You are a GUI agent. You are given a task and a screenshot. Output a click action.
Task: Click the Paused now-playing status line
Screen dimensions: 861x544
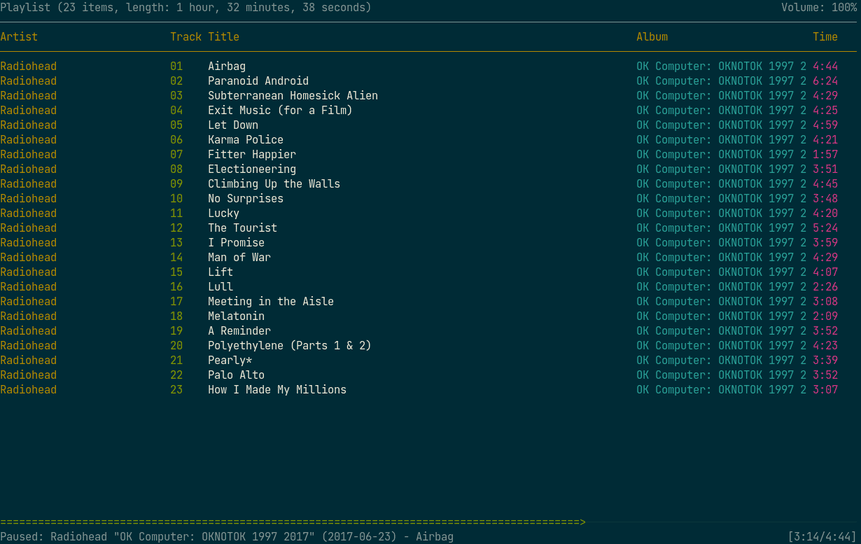click(x=227, y=537)
